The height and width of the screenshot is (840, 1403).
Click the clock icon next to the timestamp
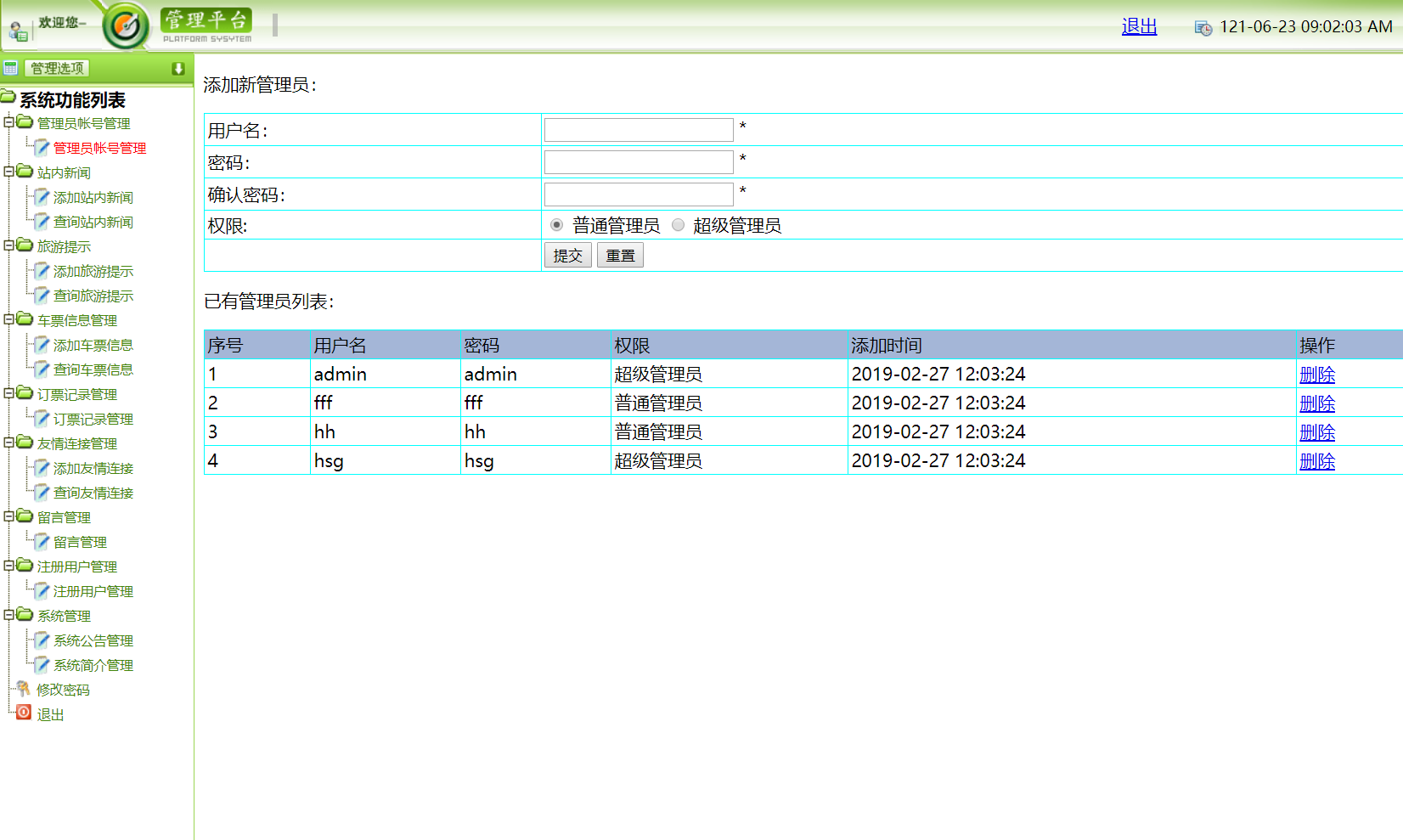tap(1203, 27)
